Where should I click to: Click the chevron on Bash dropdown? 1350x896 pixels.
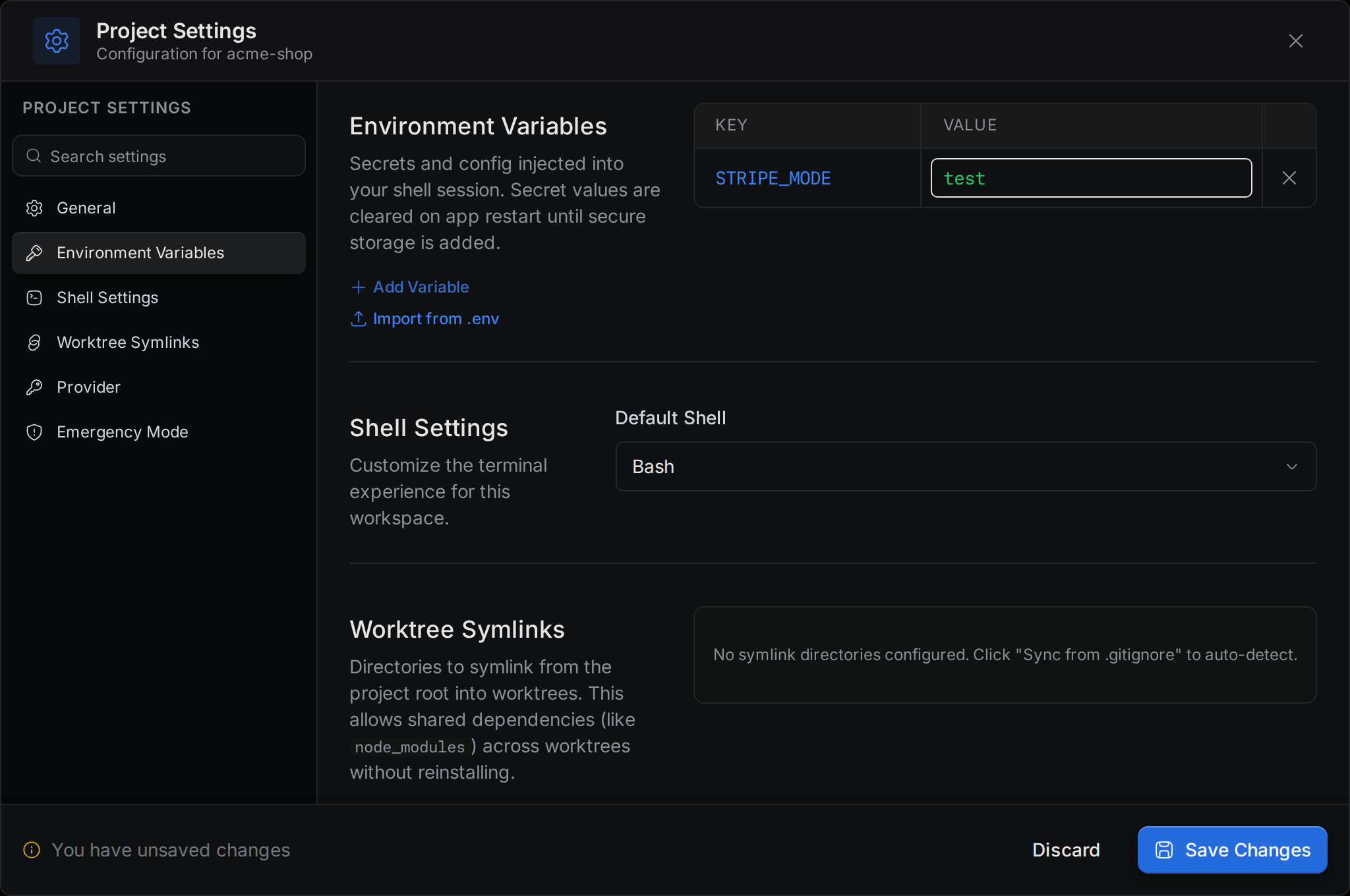[x=1292, y=466]
